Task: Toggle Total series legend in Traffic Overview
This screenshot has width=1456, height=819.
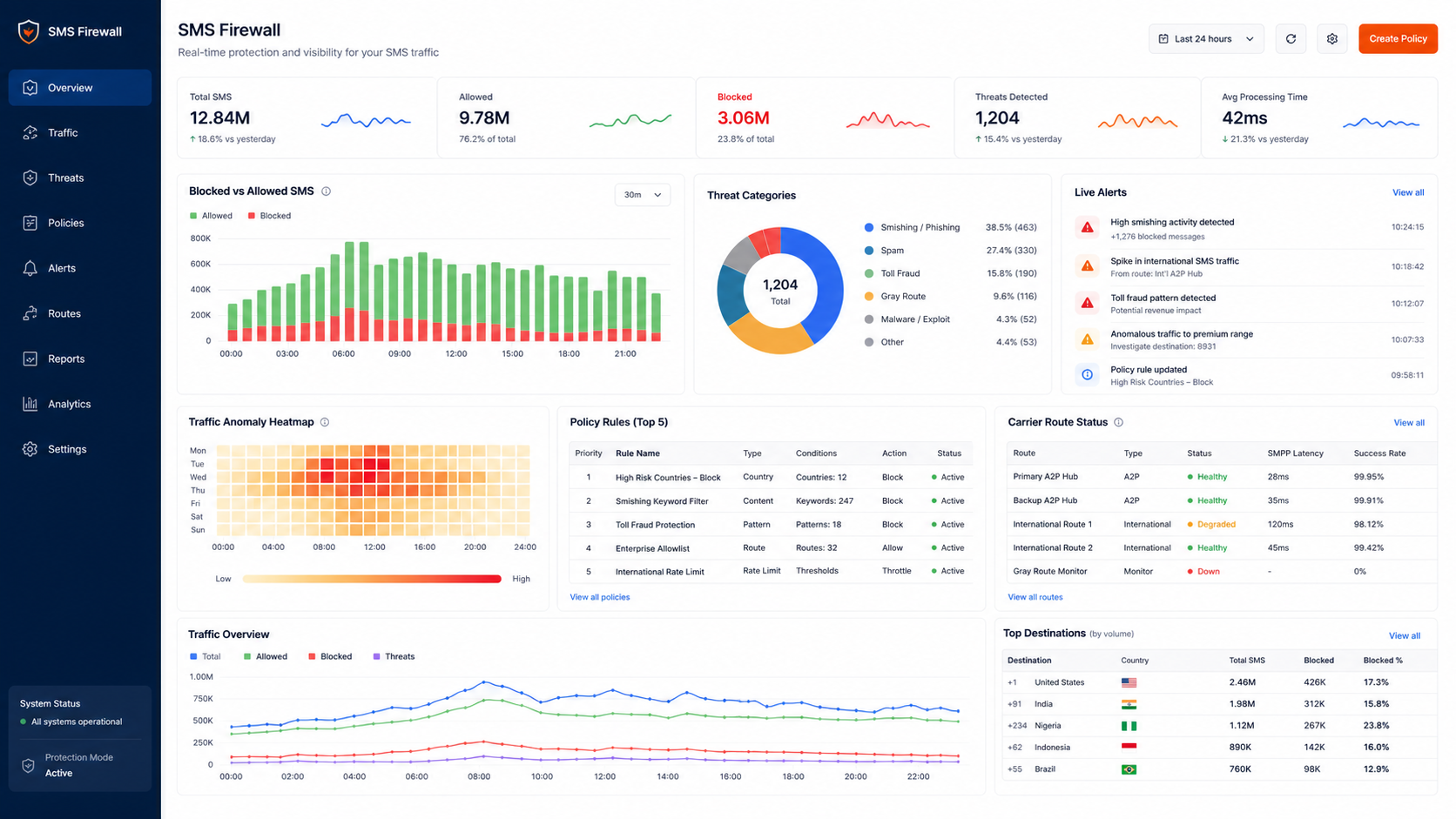Action: click(206, 656)
